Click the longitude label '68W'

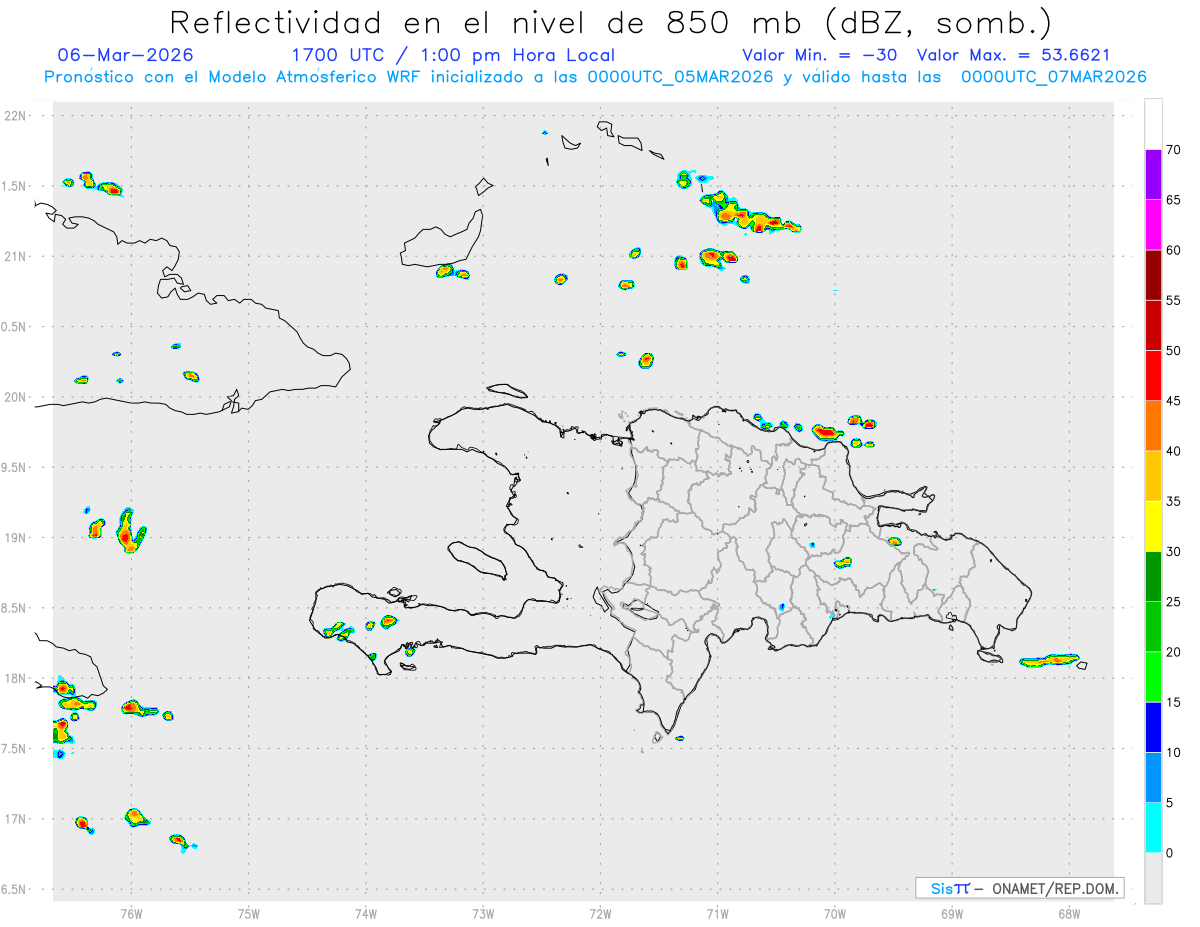coord(1069,913)
